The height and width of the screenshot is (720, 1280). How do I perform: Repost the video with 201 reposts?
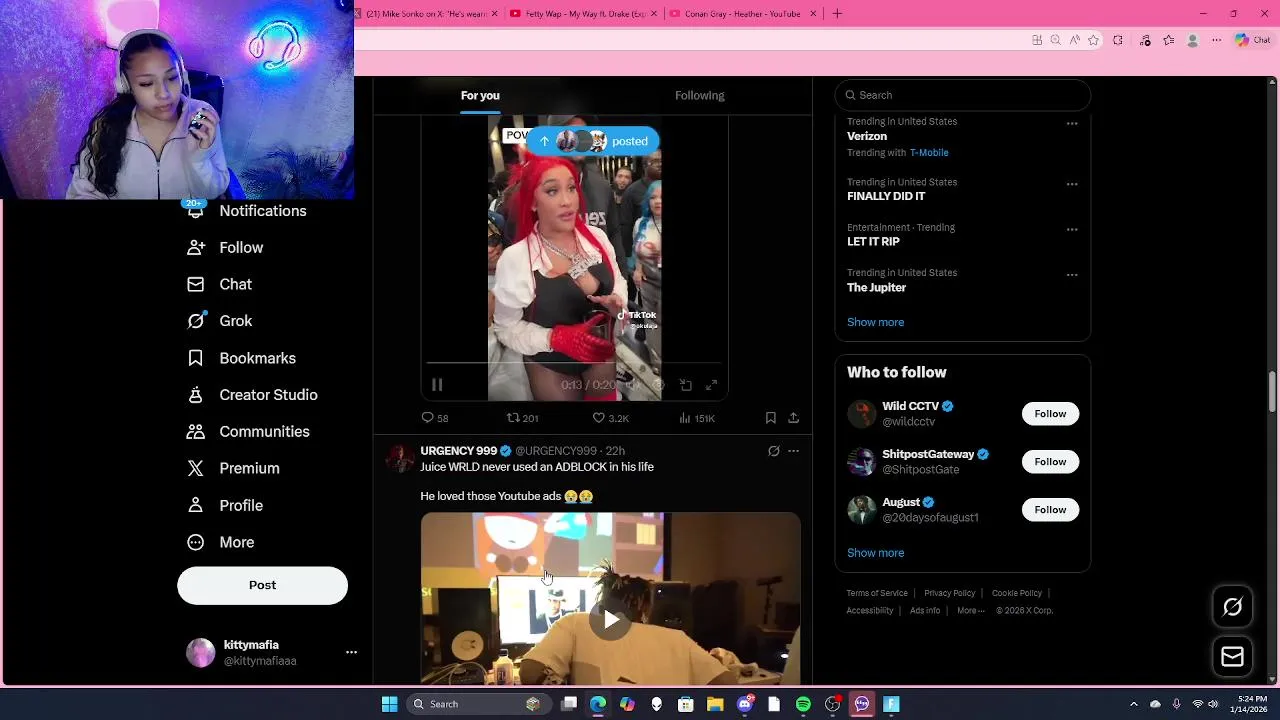(522, 418)
